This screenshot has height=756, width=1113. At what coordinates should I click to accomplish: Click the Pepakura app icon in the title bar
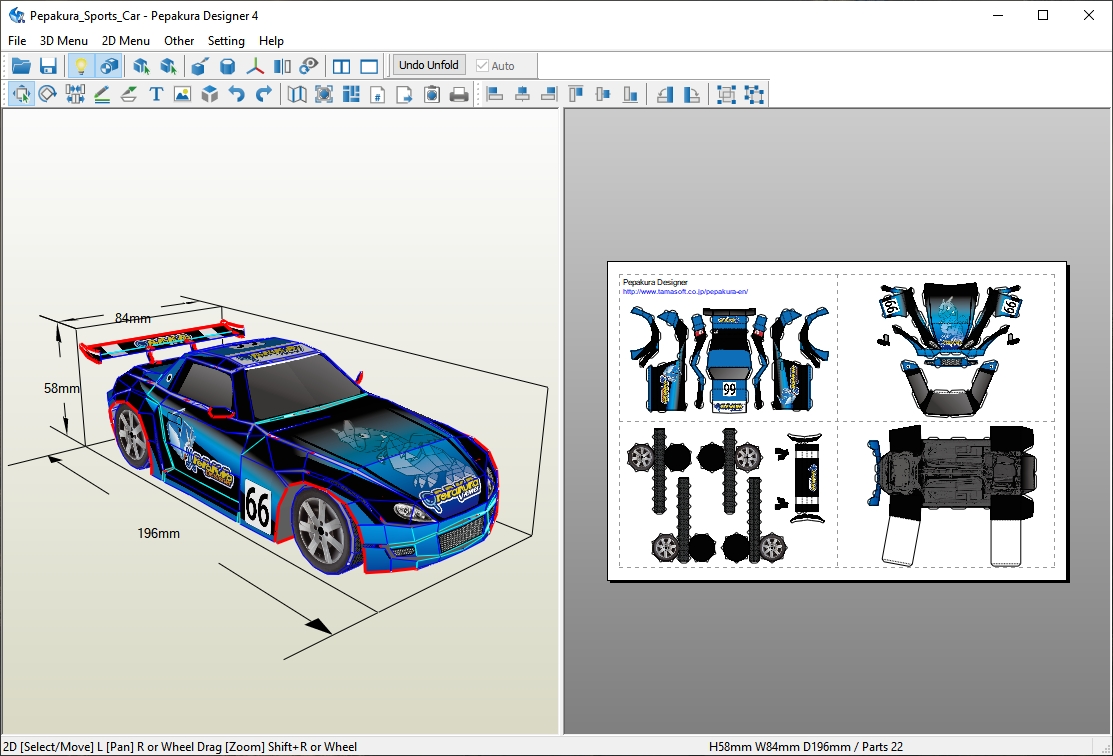(17, 15)
